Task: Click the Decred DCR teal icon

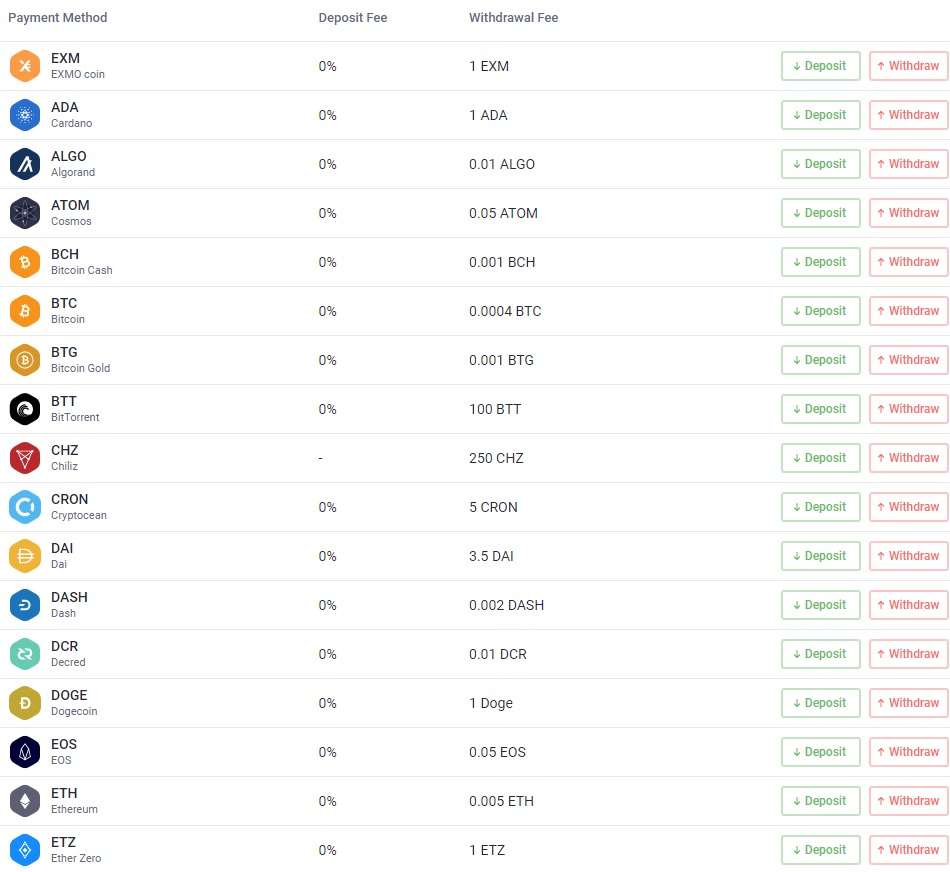Action: click(25, 654)
